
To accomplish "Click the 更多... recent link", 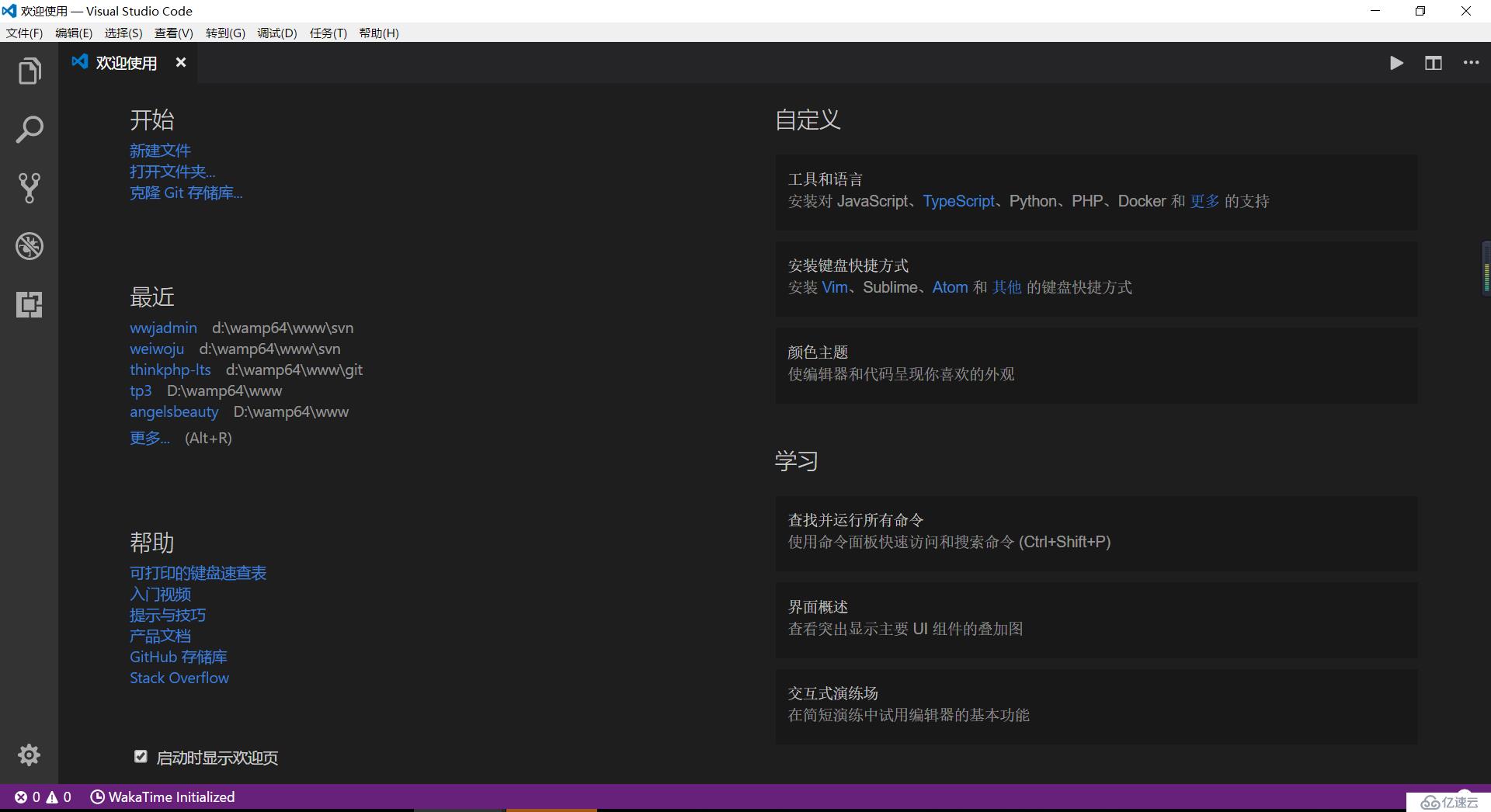I will tap(150, 438).
